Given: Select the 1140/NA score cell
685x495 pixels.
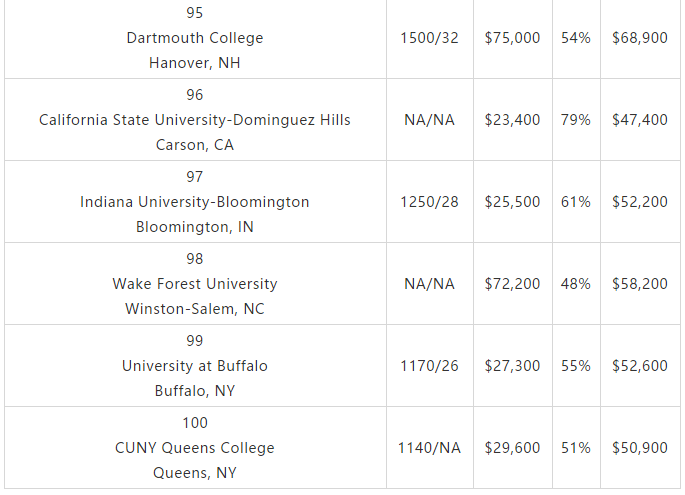Looking at the screenshot, I should [429, 448].
